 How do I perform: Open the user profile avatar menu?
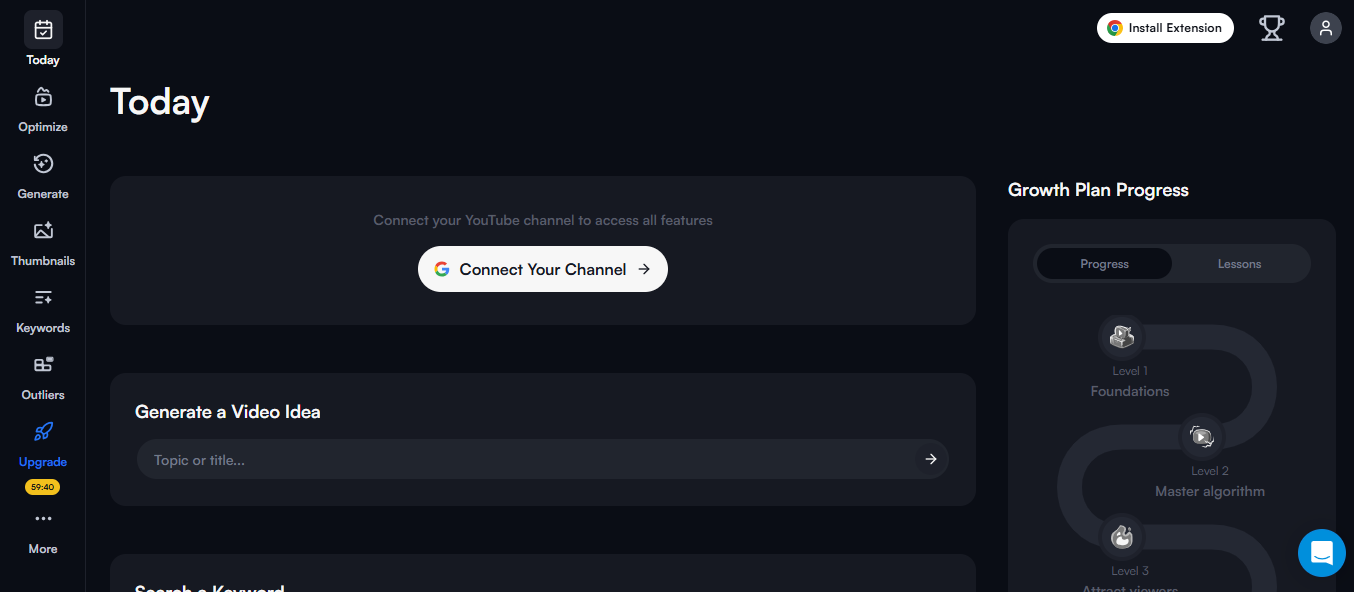tap(1325, 28)
